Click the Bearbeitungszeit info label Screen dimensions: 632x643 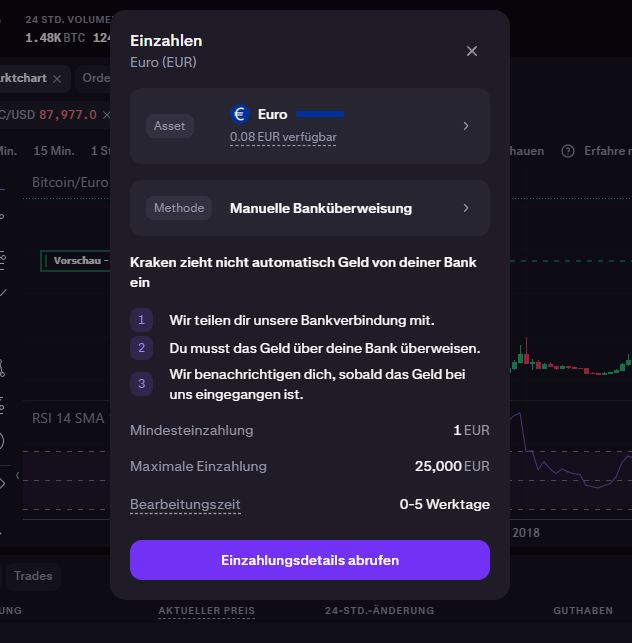185,504
